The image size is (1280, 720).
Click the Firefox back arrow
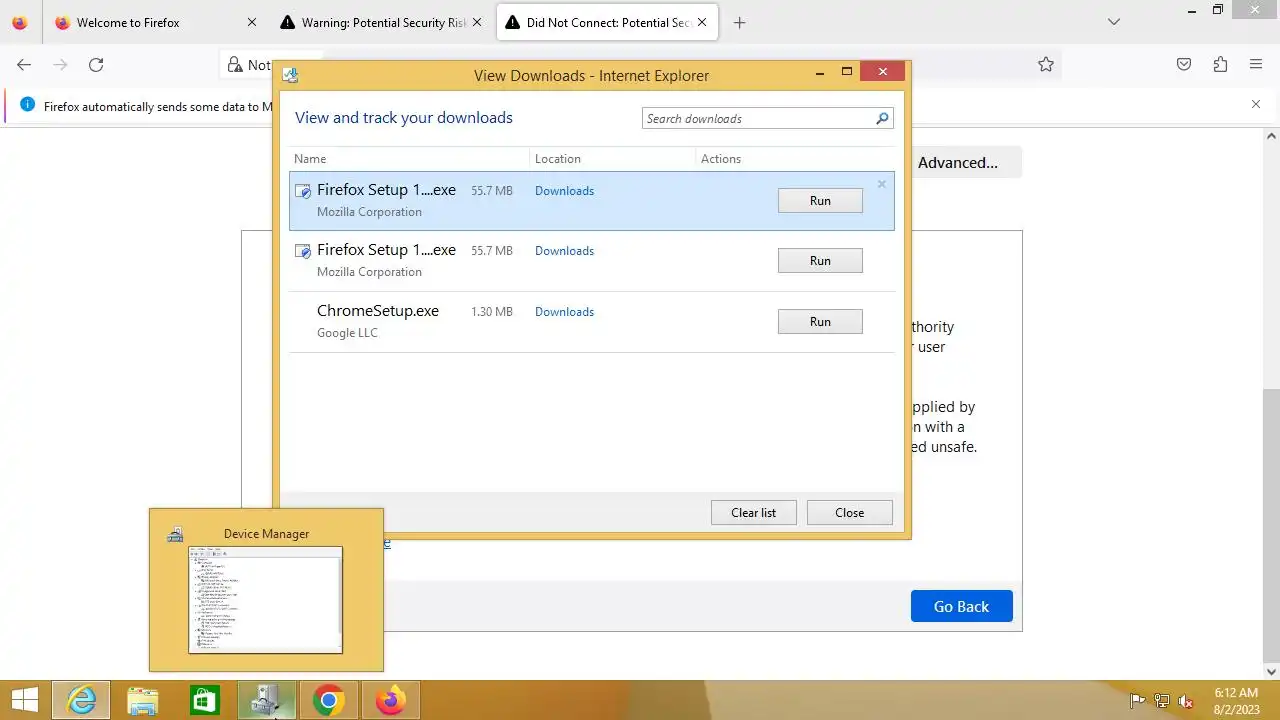[24, 64]
